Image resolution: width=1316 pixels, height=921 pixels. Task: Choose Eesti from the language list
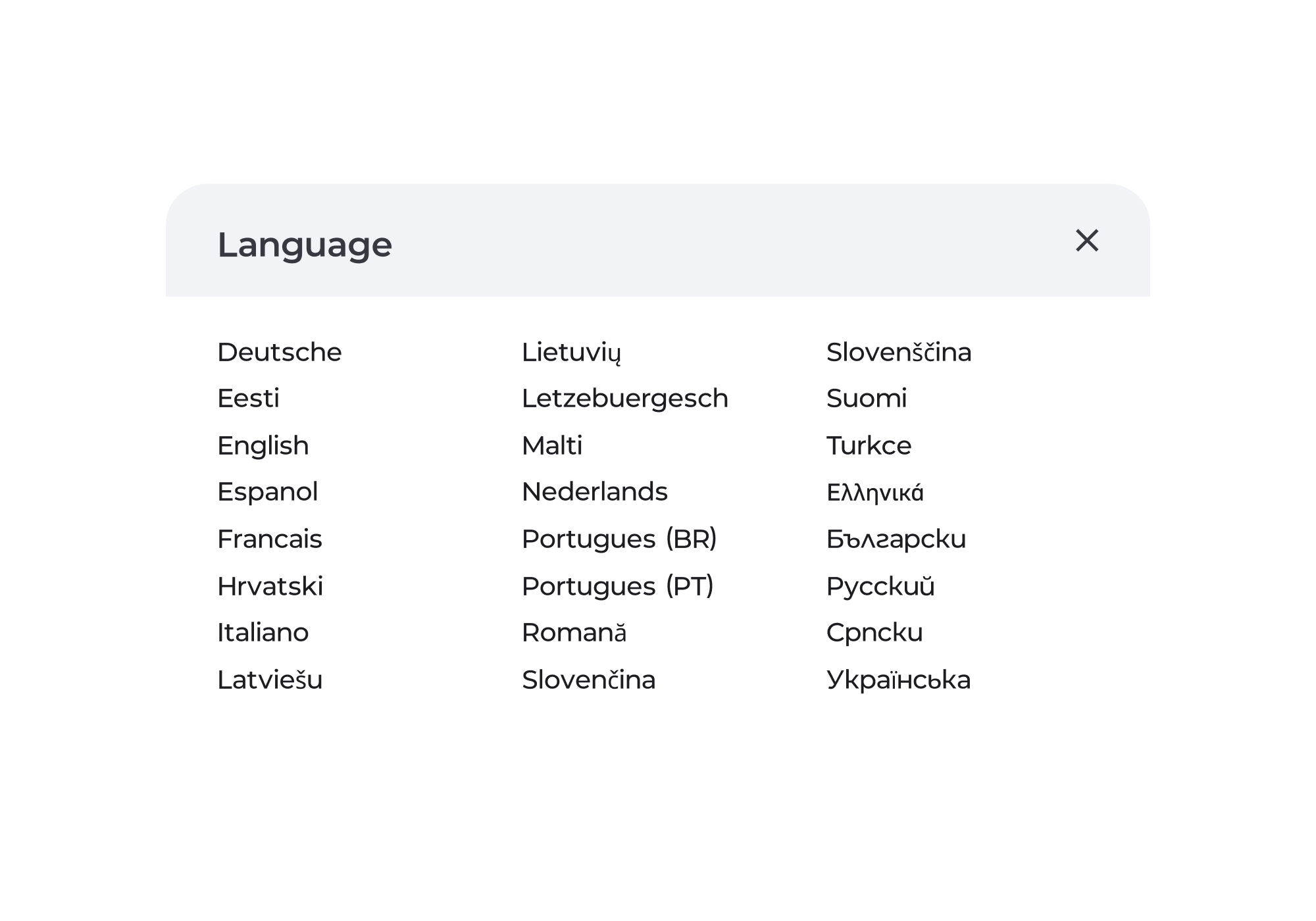point(249,398)
